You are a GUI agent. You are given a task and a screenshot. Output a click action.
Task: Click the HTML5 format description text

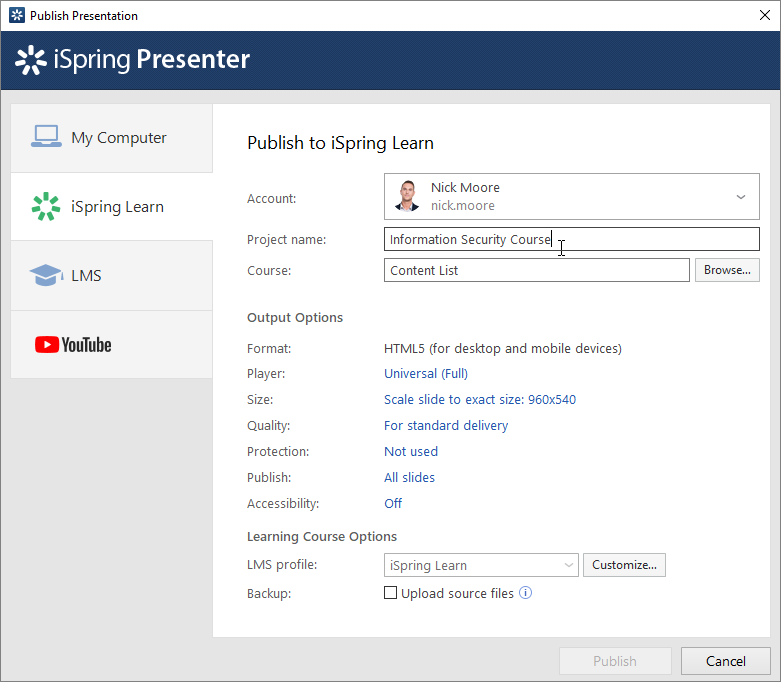(503, 348)
